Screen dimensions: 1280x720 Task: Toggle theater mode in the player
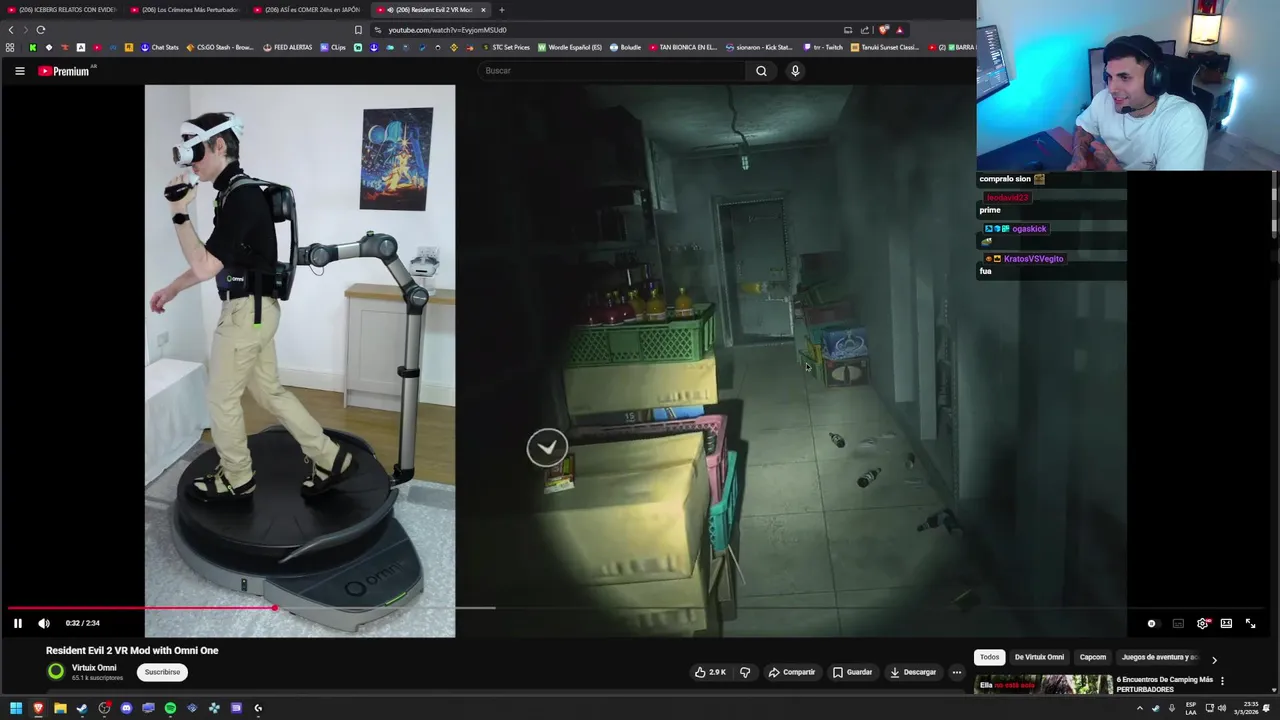(x=1226, y=623)
